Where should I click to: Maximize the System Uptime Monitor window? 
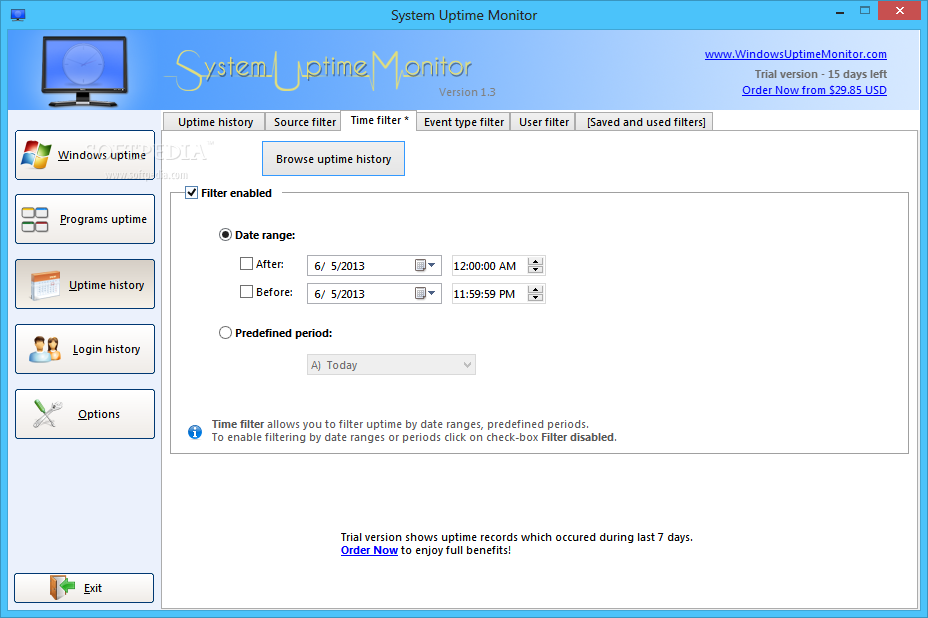coord(865,11)
